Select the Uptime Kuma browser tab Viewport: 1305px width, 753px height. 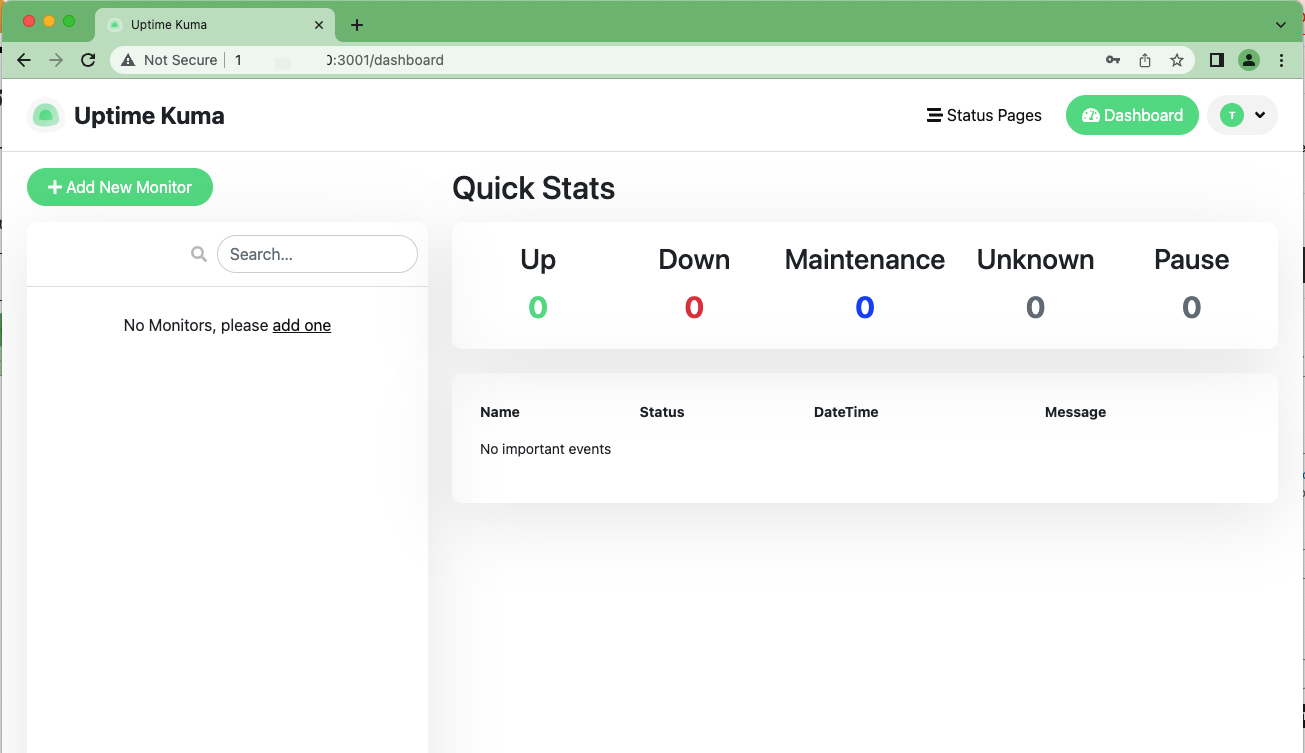coord(215,24)
